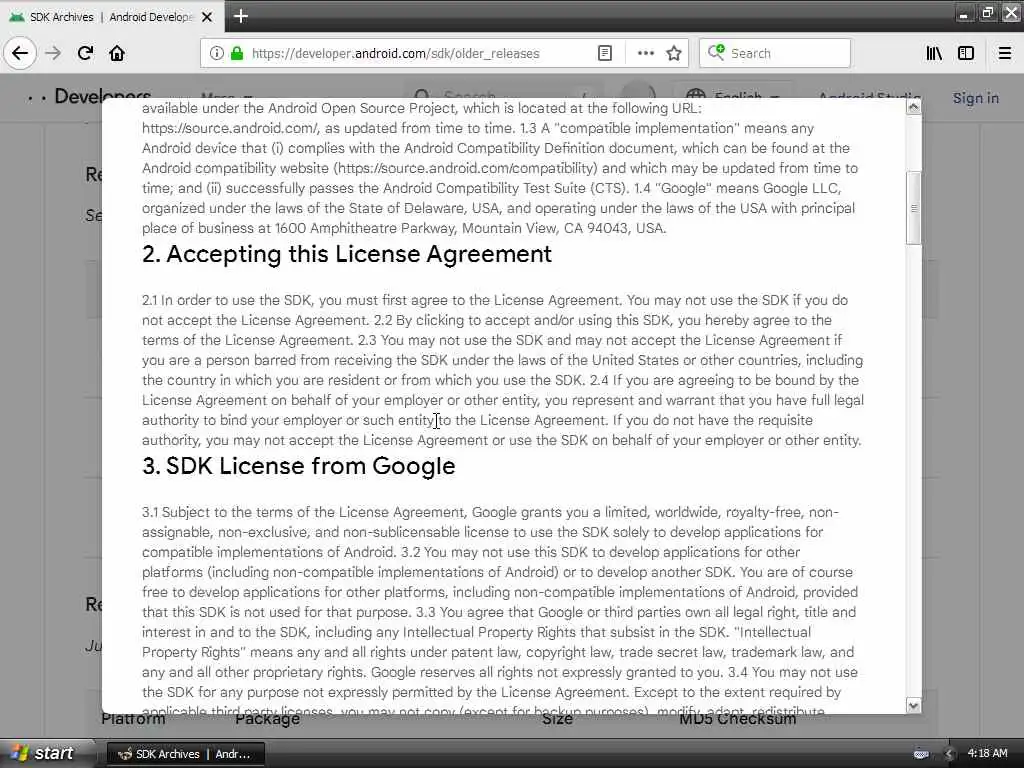This screenshot has width=1024, height=768.
Task: Click the search engine magnifier icon
Action: coord(716,52)
